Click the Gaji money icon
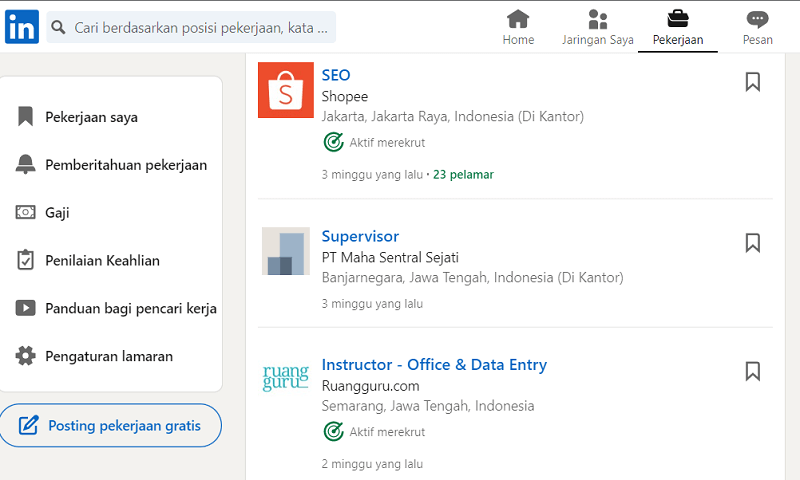 click(26, 212)
